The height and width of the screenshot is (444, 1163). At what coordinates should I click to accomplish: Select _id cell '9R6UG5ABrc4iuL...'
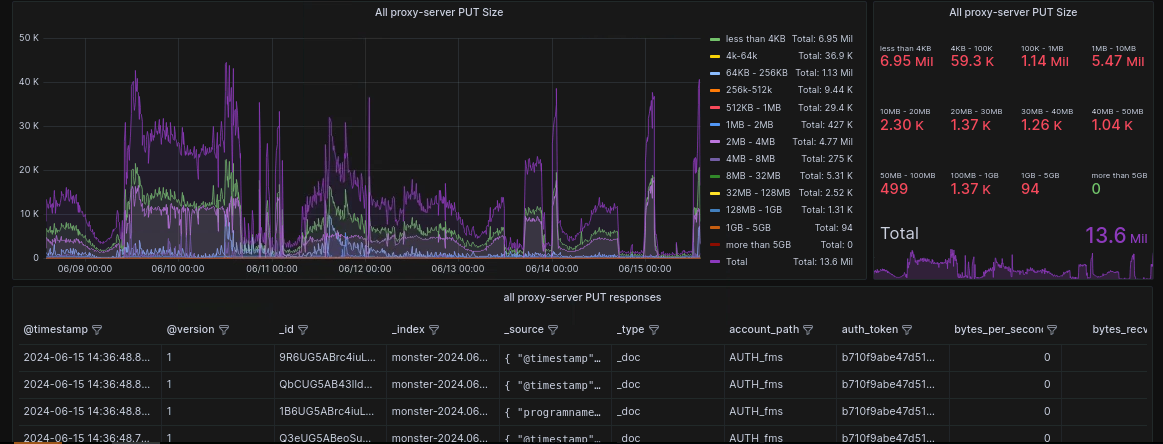point(329,357)
